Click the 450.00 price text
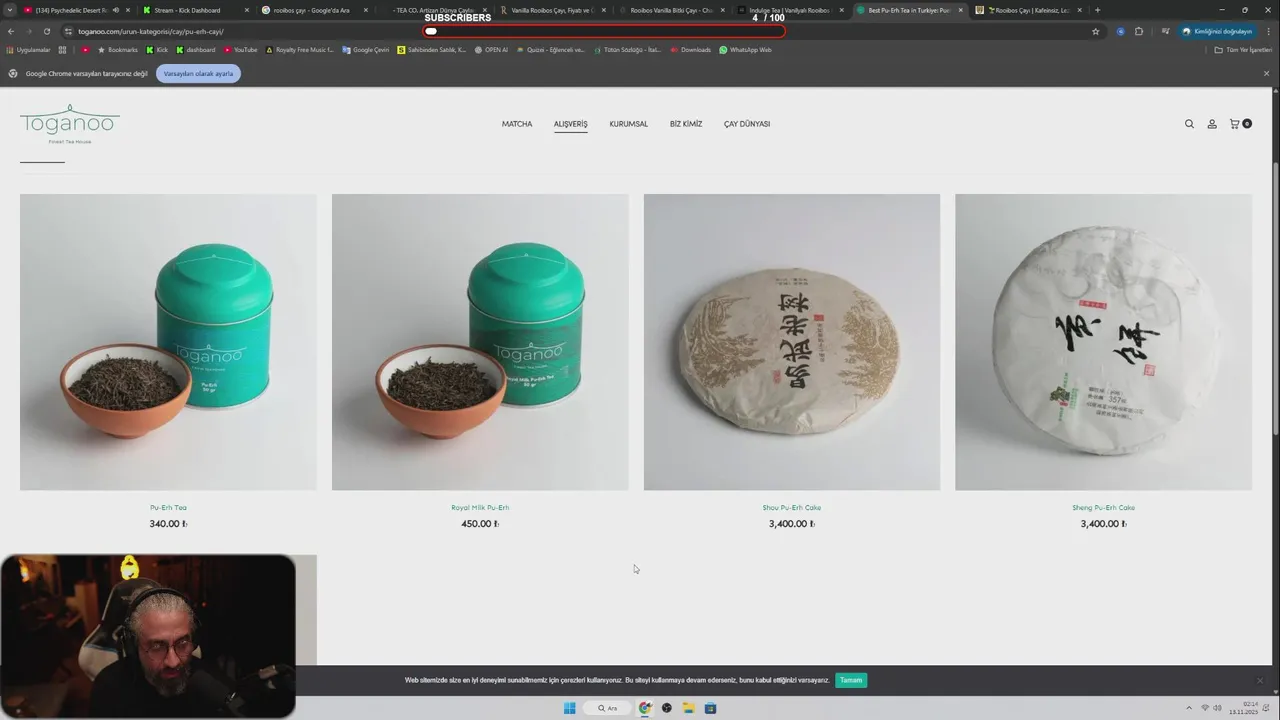1280x720 pixels. [x=480, y=524]
